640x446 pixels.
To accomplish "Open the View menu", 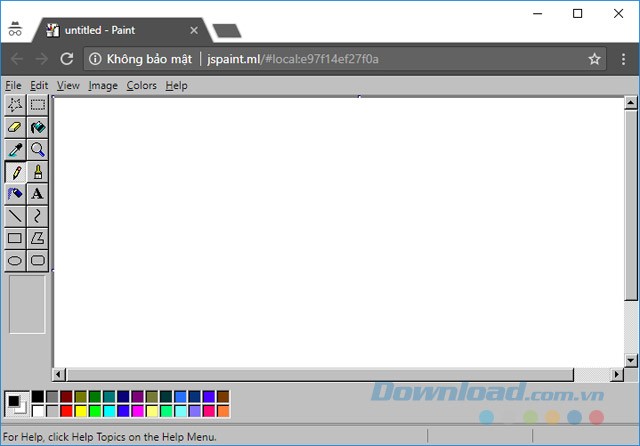I will [68, 86].
